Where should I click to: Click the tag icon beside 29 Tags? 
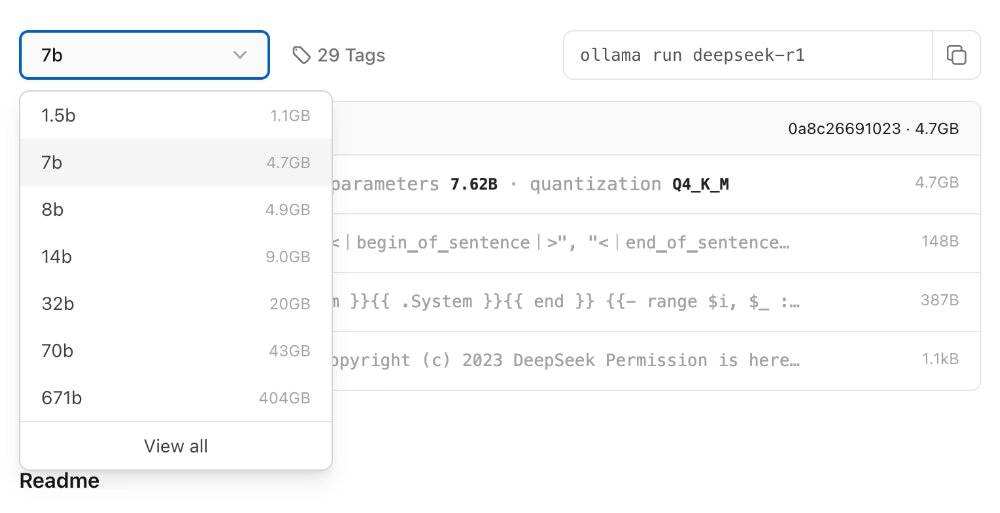301,55
